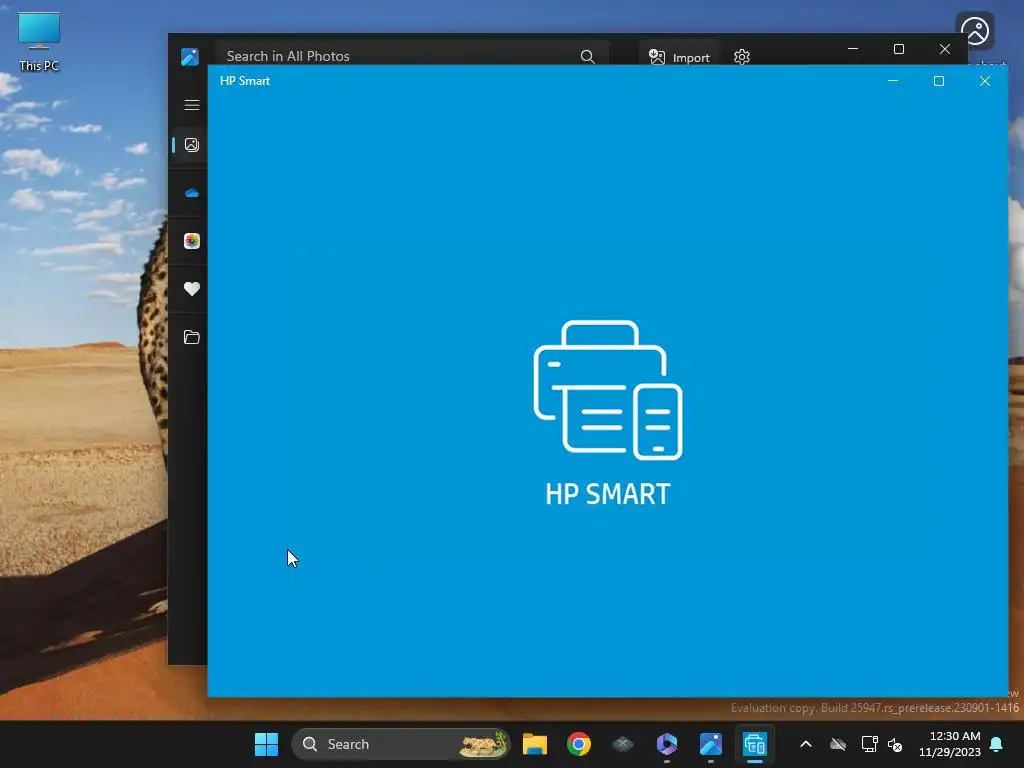Click network status tray icon
The height and width of the screenshot is (768, 1024).
[x=869, y=744]
